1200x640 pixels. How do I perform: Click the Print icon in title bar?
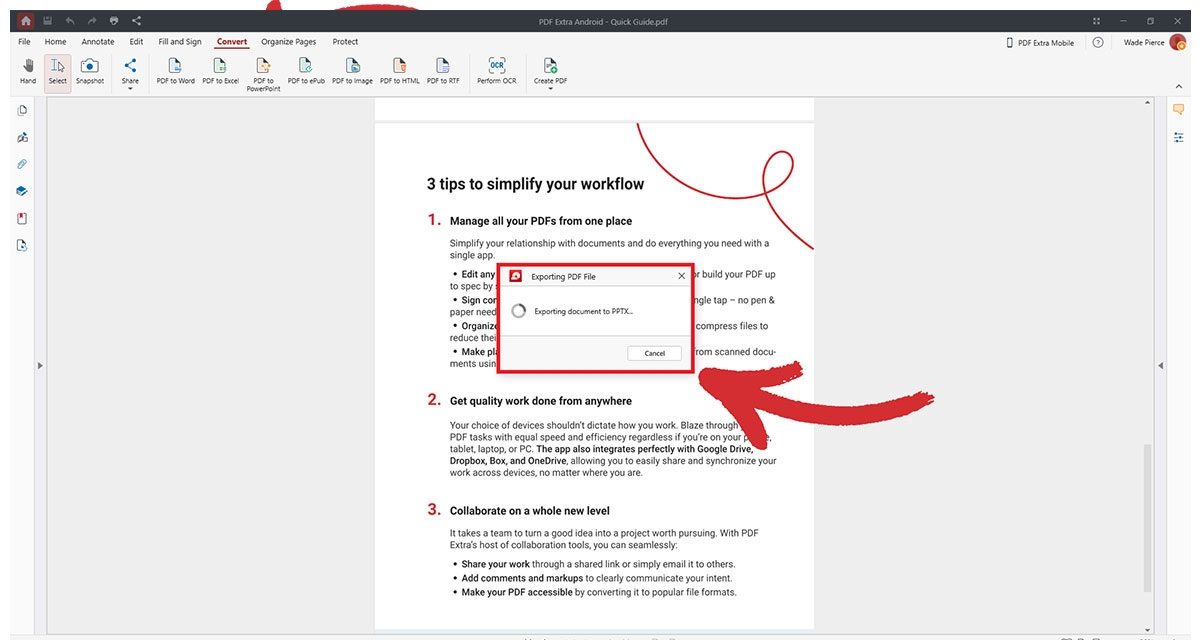[114, 20]
